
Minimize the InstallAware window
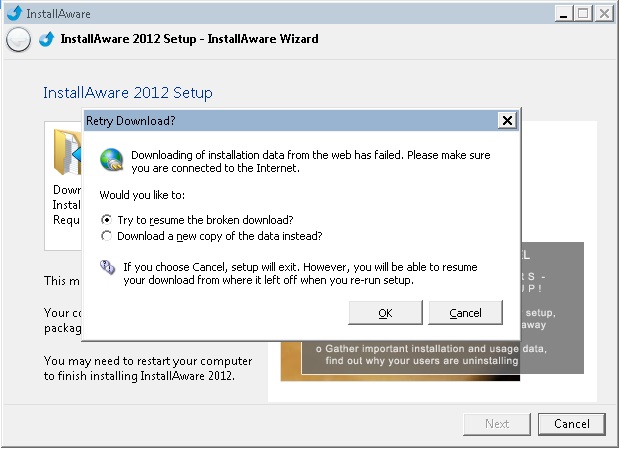(x=563, y=14)
